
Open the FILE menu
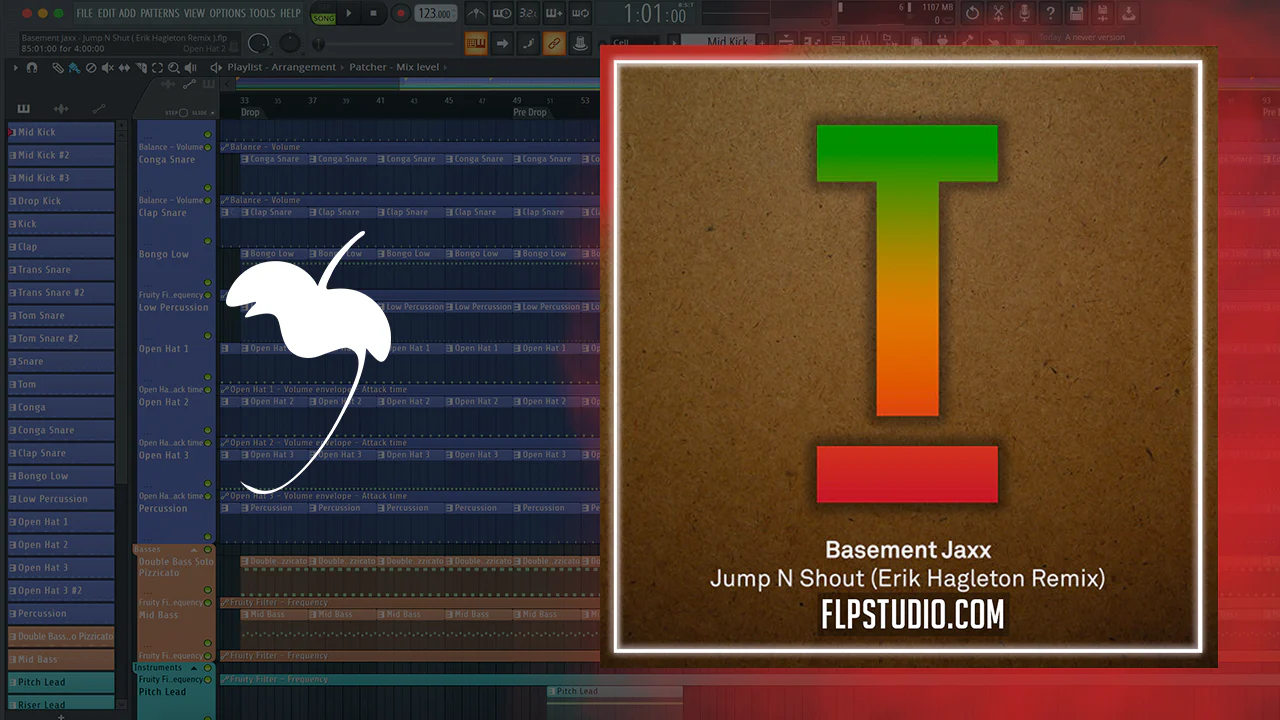point(85,14)
